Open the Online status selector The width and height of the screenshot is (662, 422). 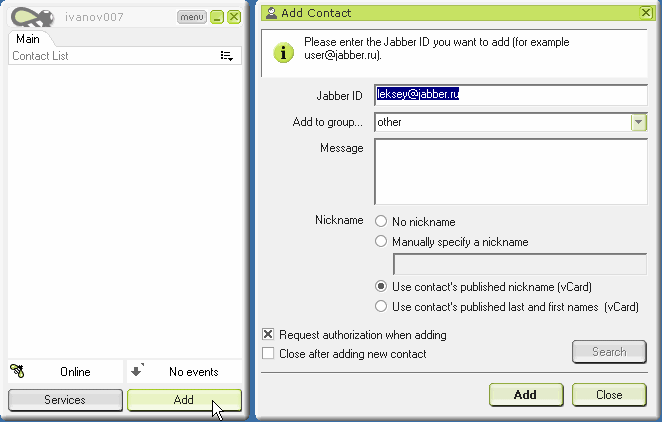click(65, 372)
